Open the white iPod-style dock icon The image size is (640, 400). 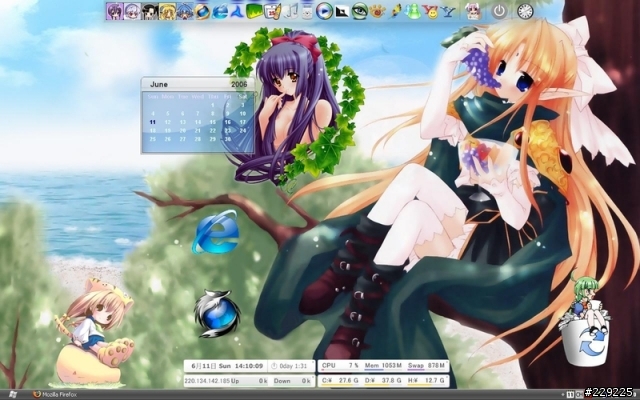[x=307, y=11]
